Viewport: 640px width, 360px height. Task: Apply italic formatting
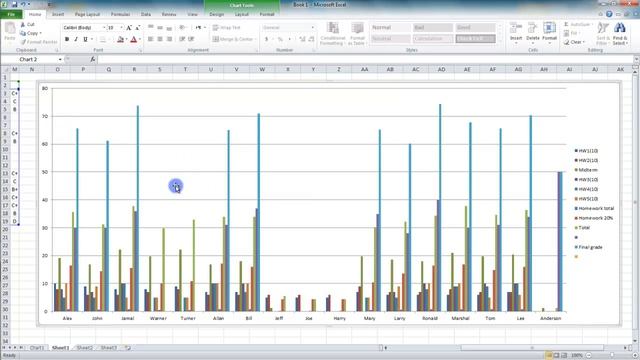tap(76, 39)
